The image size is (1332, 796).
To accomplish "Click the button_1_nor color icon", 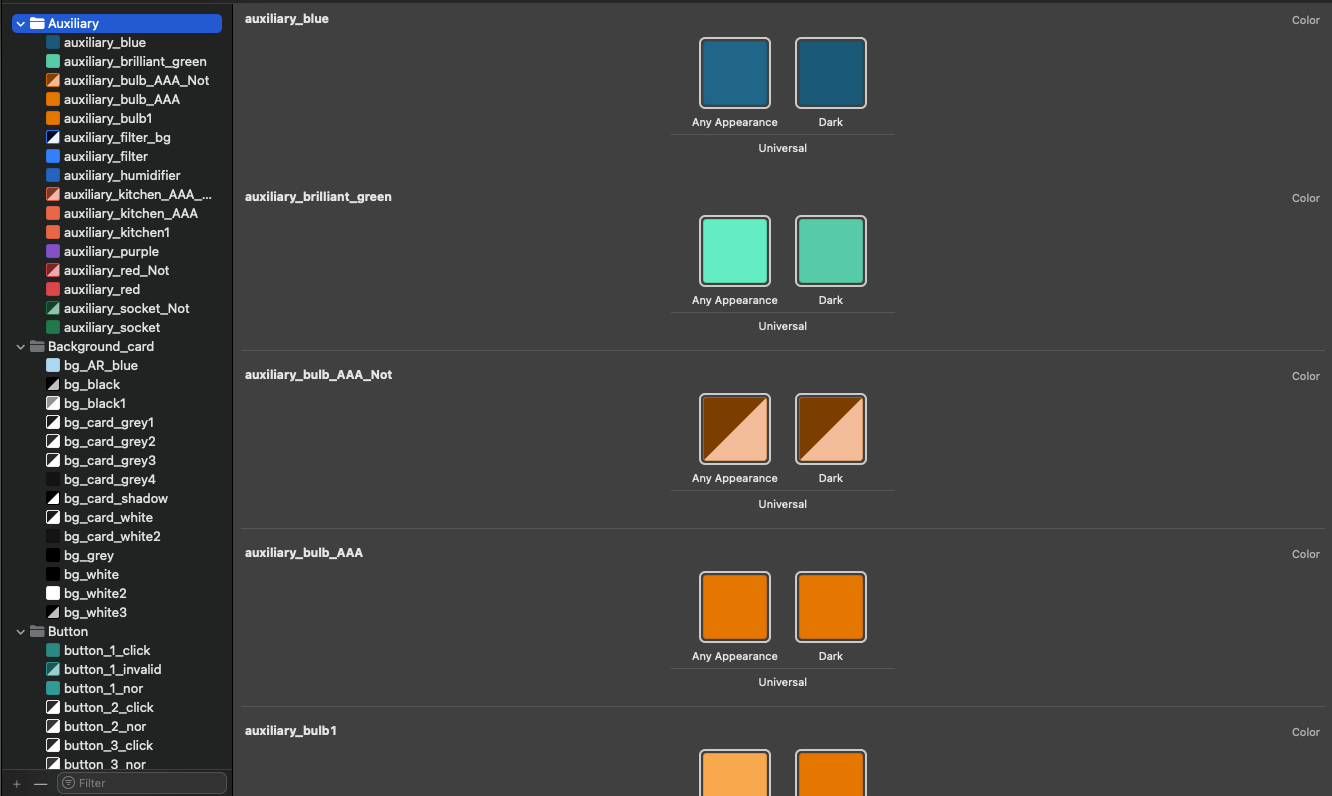I will [53, 689].
